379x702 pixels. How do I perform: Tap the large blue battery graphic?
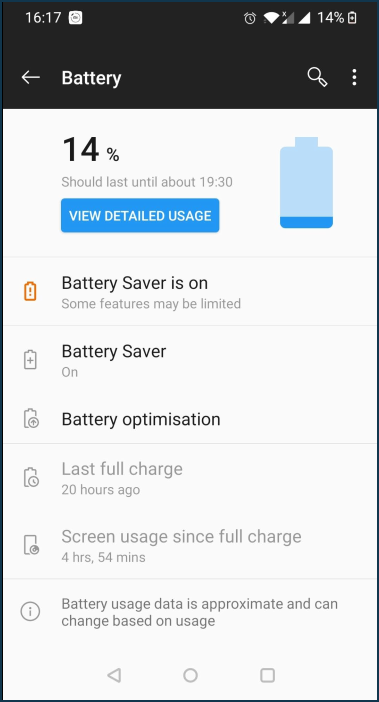(x=307, y=183)
